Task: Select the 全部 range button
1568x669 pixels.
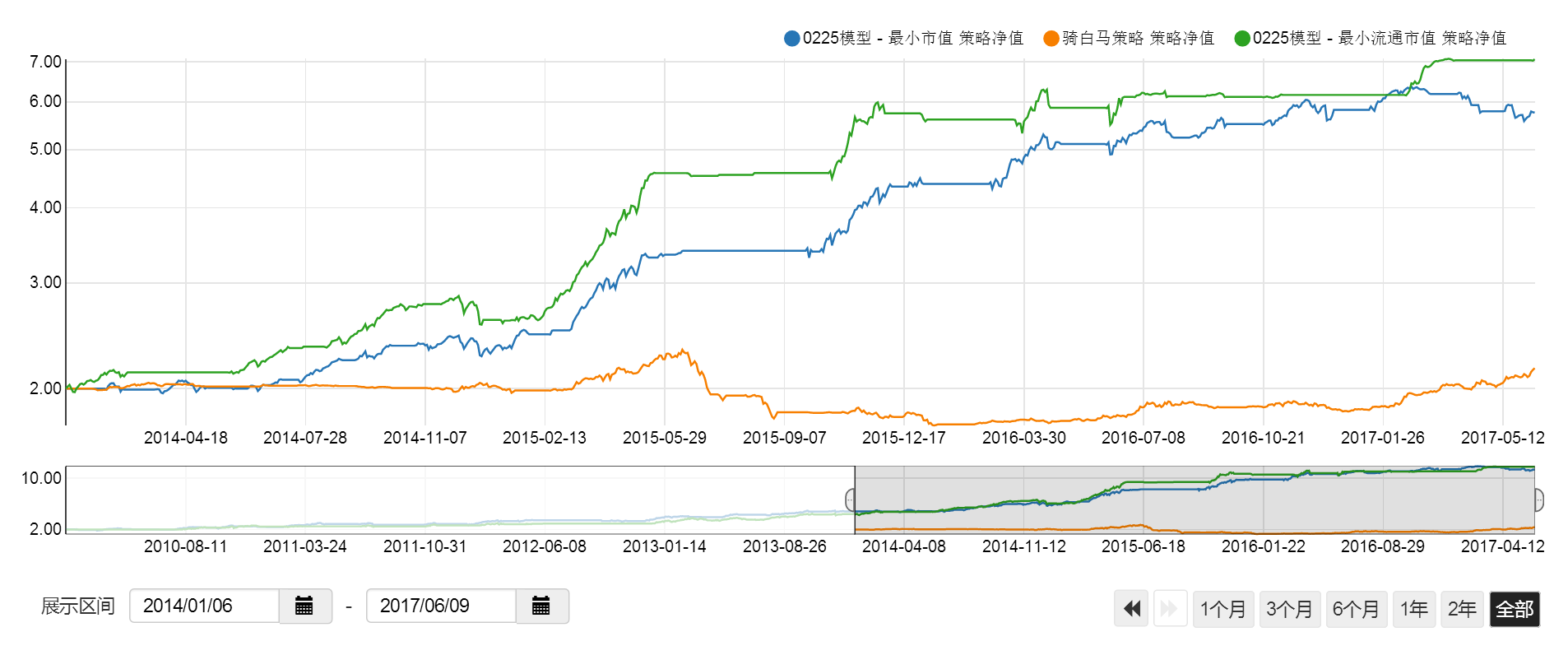Action: pyautogui.click(x=1515, y=609)
